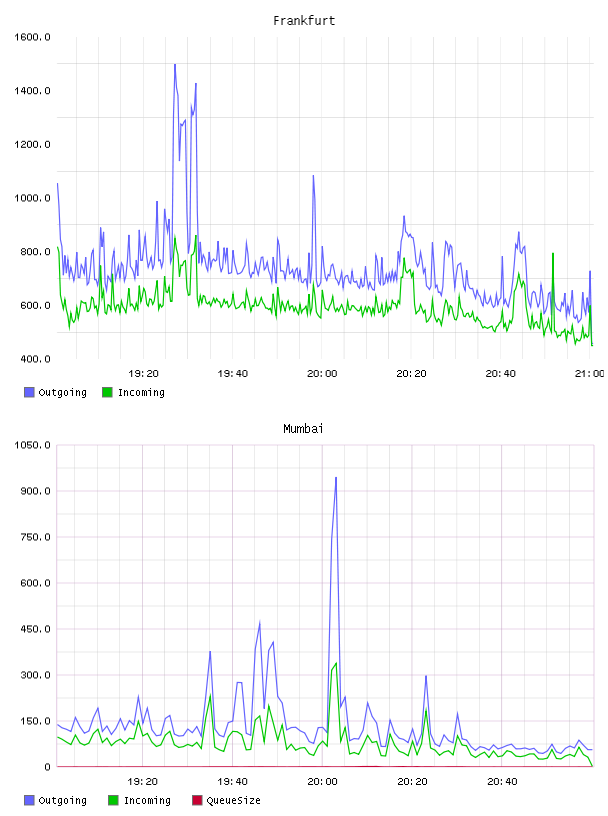Click the QueueSize label in Mumbai legend

(234, 800)
